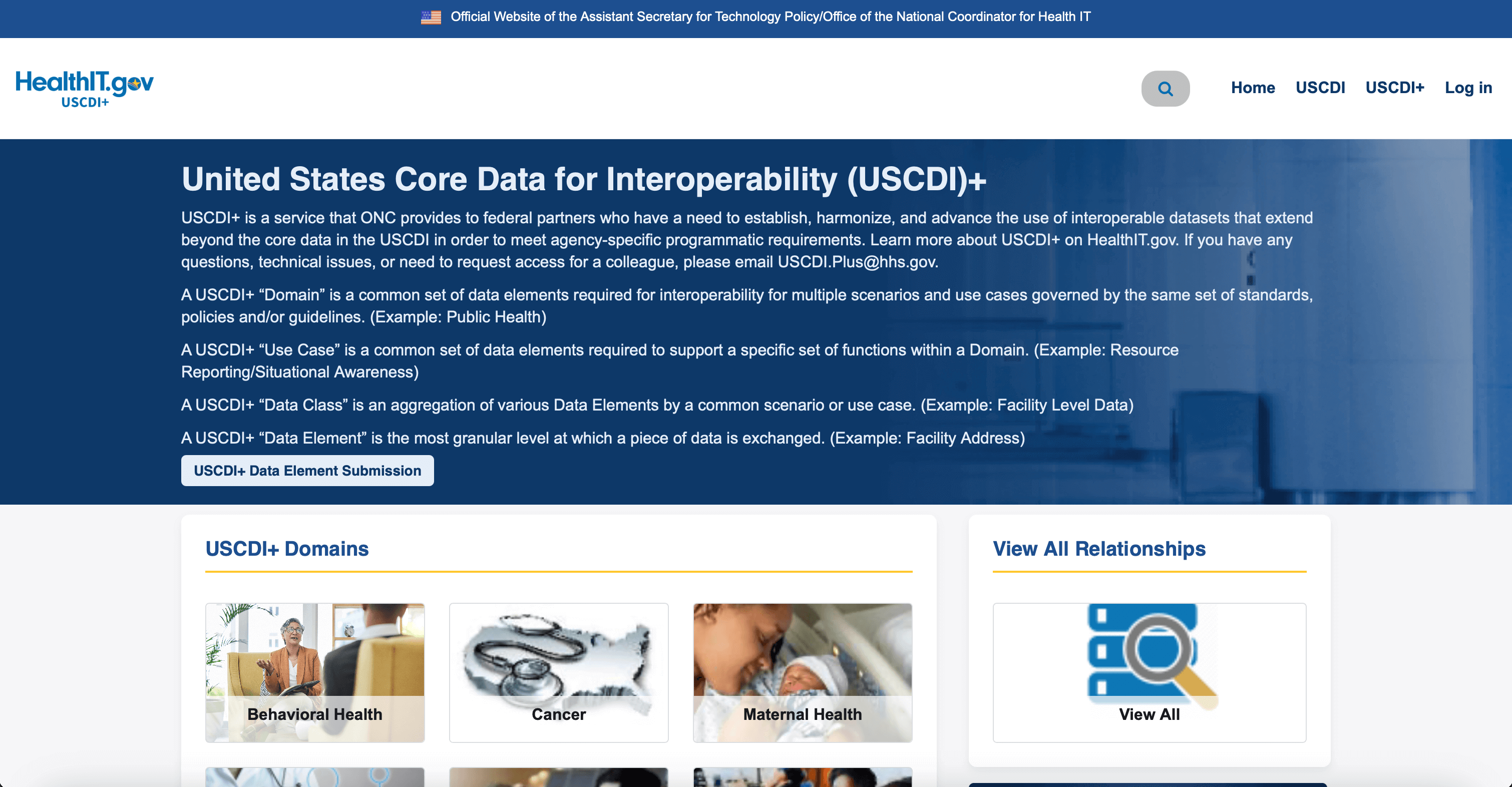Click the Behavioral Health domain icon
Screen dimensions: 1512x787
314,670
